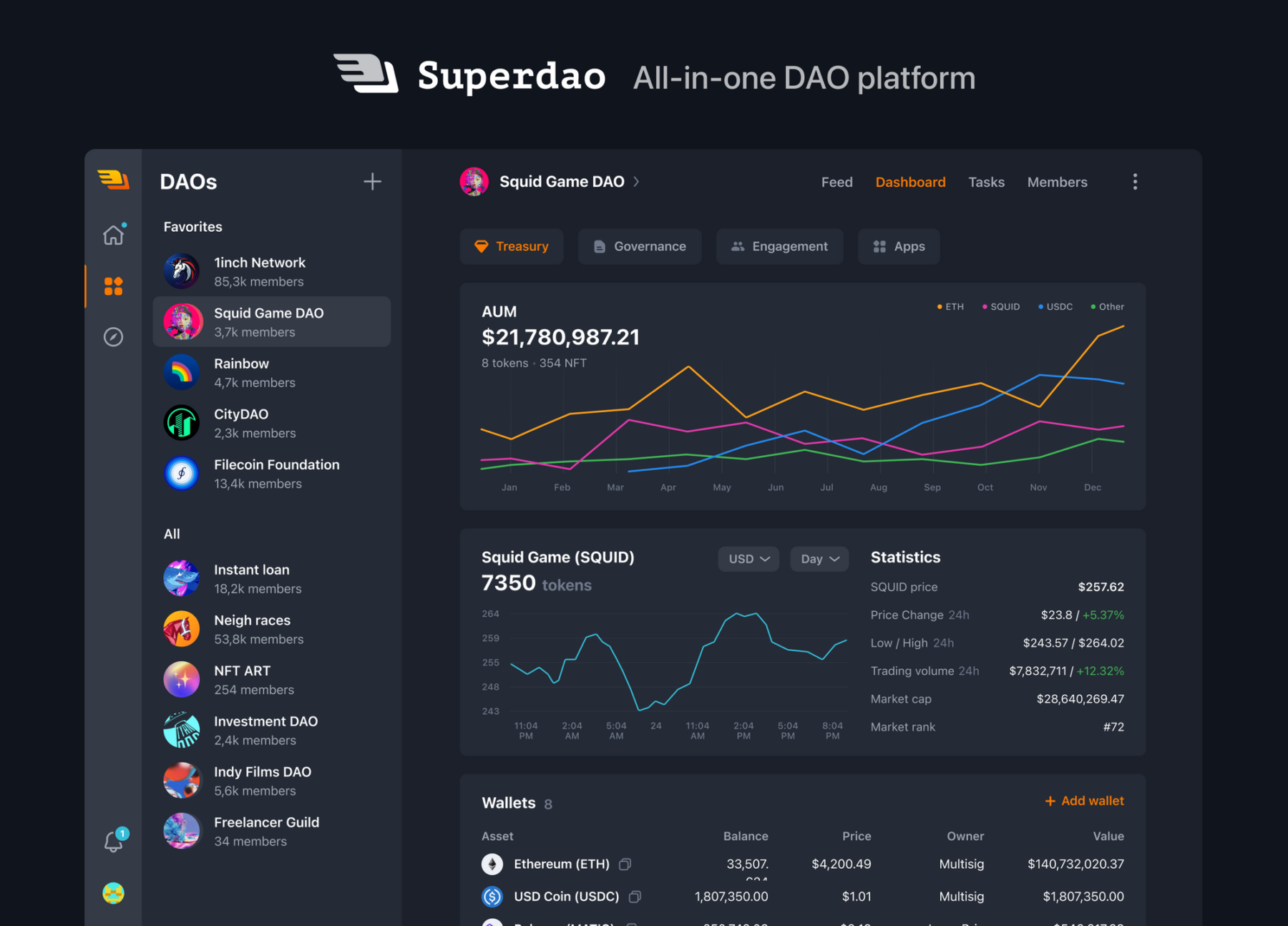
Task: Open notifications via the bell icon
Action: pyautogui.click(x=113, y=842)
